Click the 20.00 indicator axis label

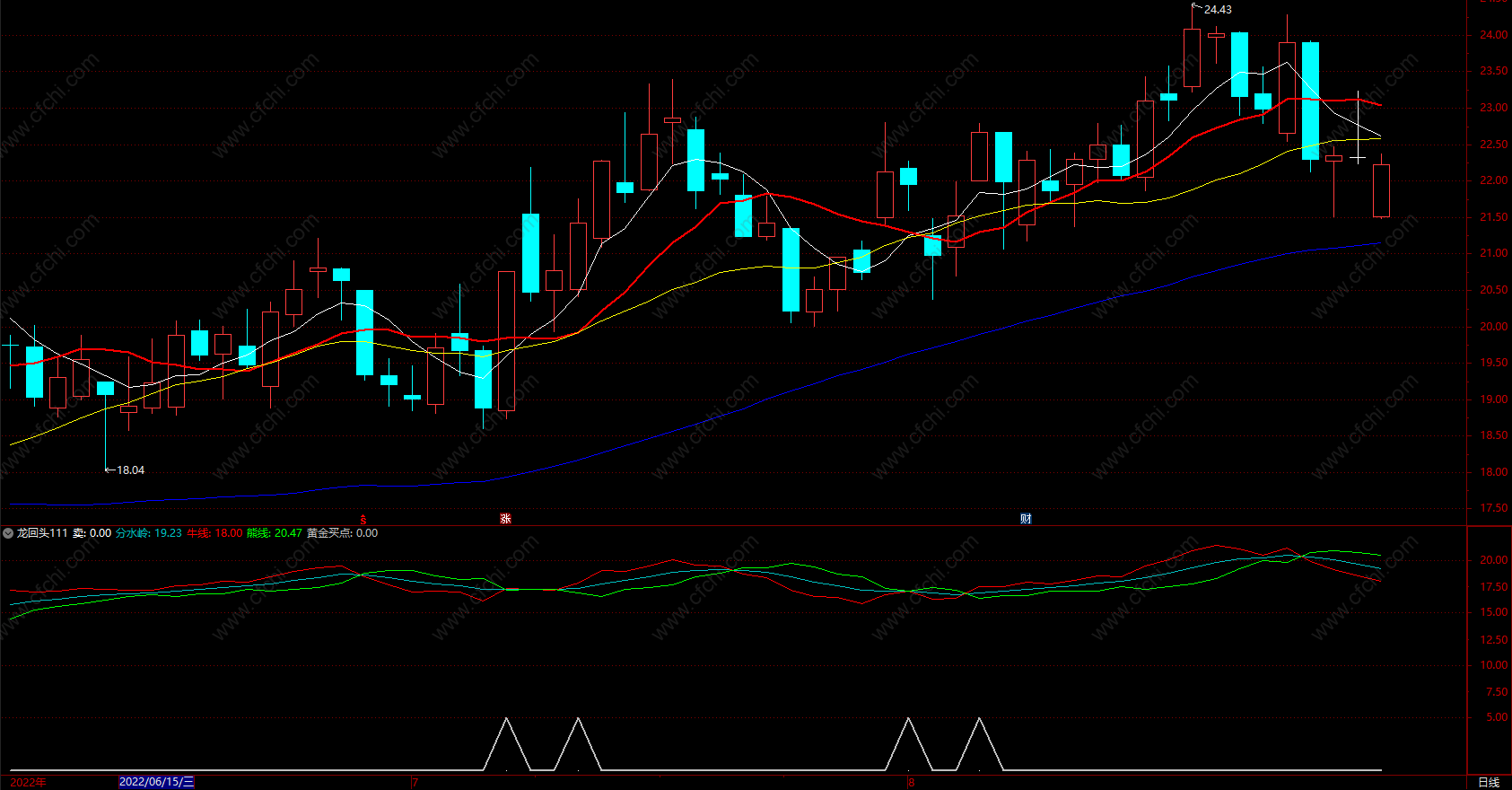1494,560
